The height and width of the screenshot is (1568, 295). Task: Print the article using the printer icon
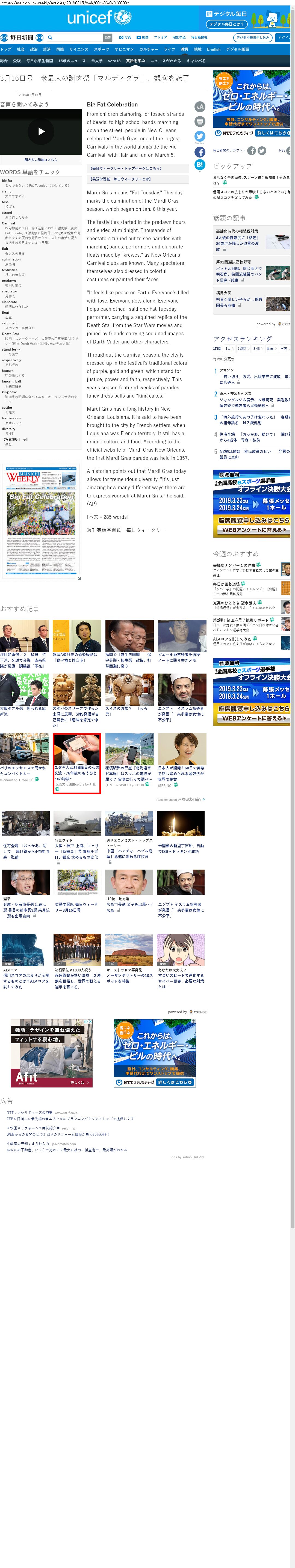(199, 122)
